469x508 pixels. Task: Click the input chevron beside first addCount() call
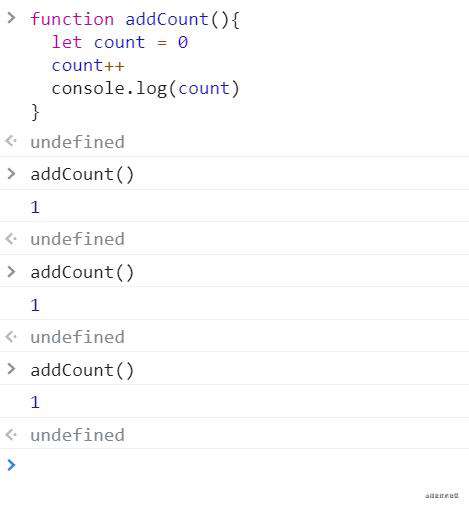click(11, 174)
